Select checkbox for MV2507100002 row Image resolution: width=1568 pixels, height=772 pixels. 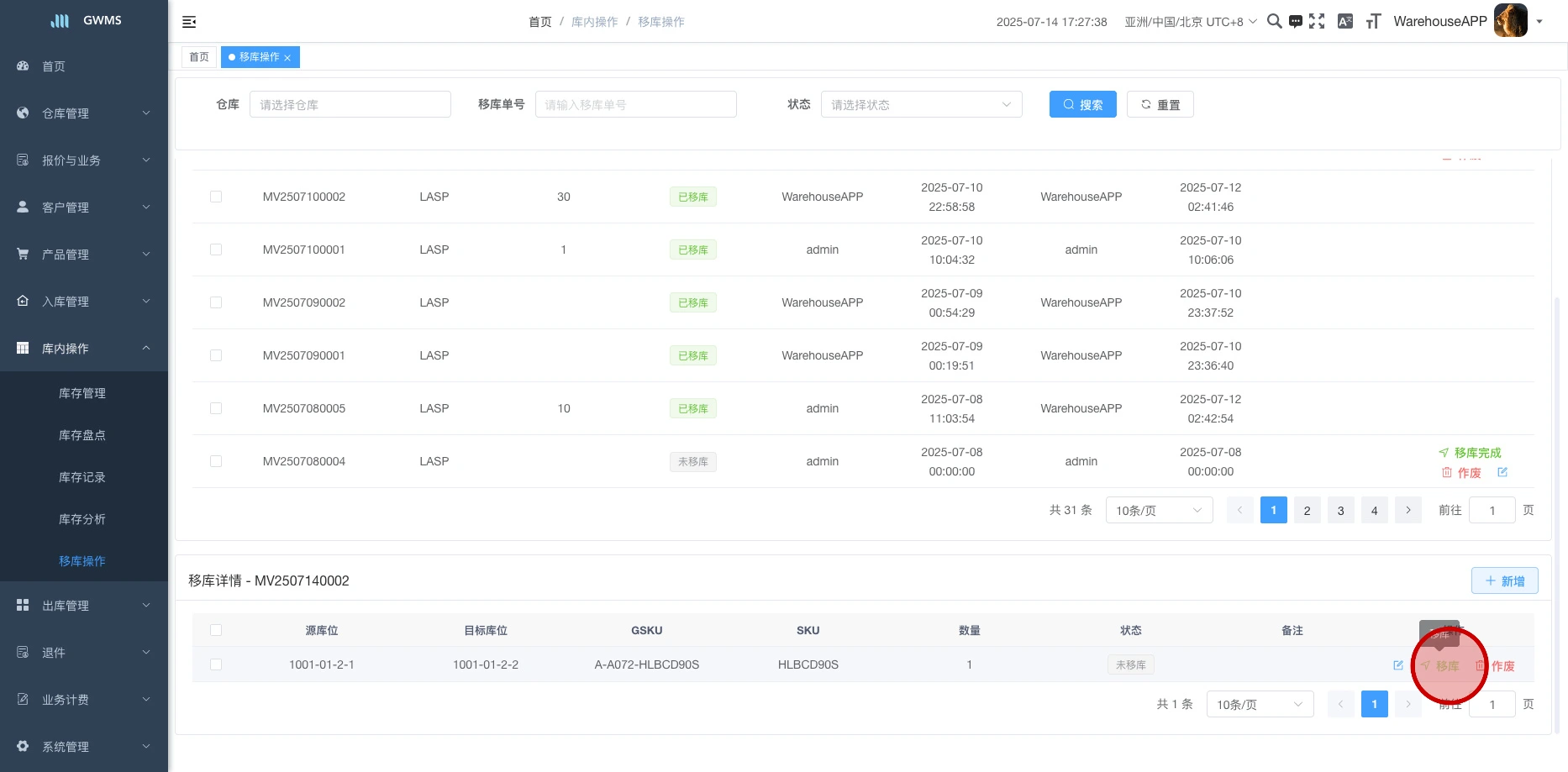coord(216,197)
